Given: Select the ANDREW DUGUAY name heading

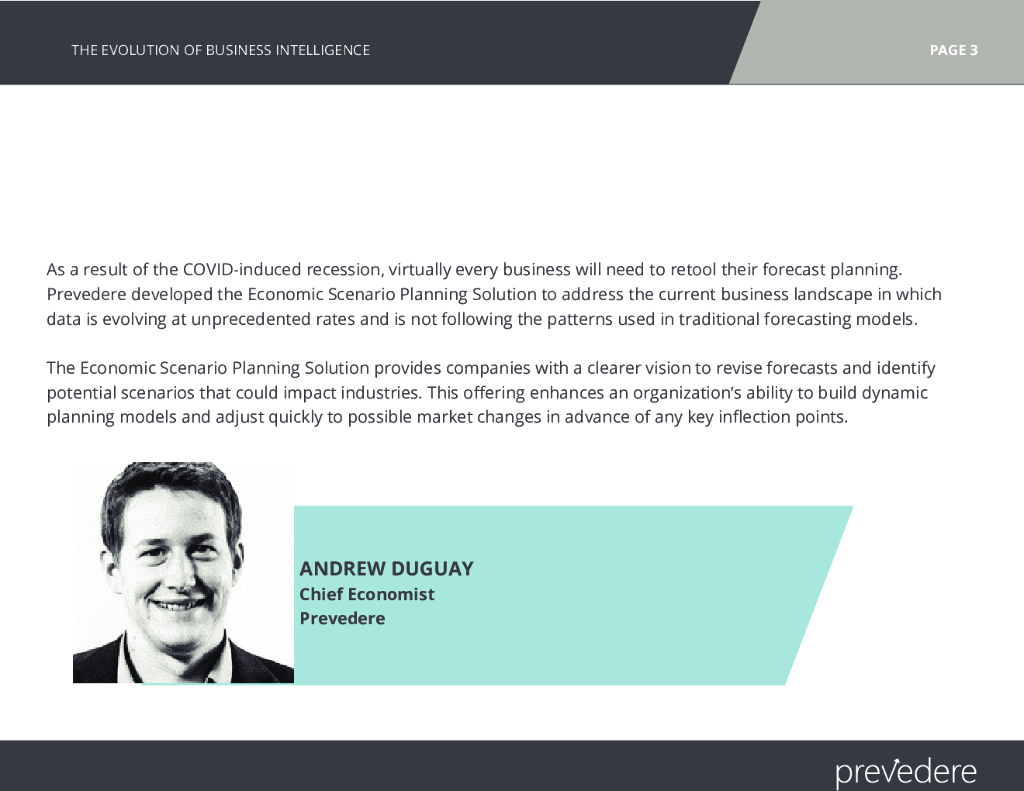Looking at the screenshot, I should pyautogui.click(x=386, y=569).
